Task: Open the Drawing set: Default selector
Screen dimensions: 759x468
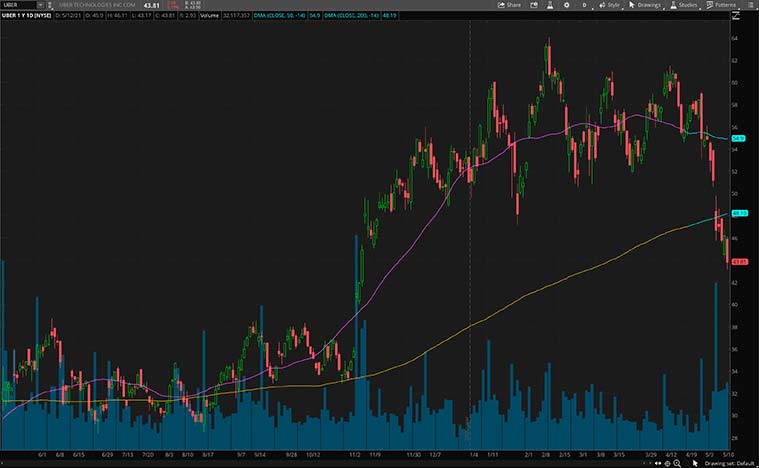Action: (x=730, y=461)
